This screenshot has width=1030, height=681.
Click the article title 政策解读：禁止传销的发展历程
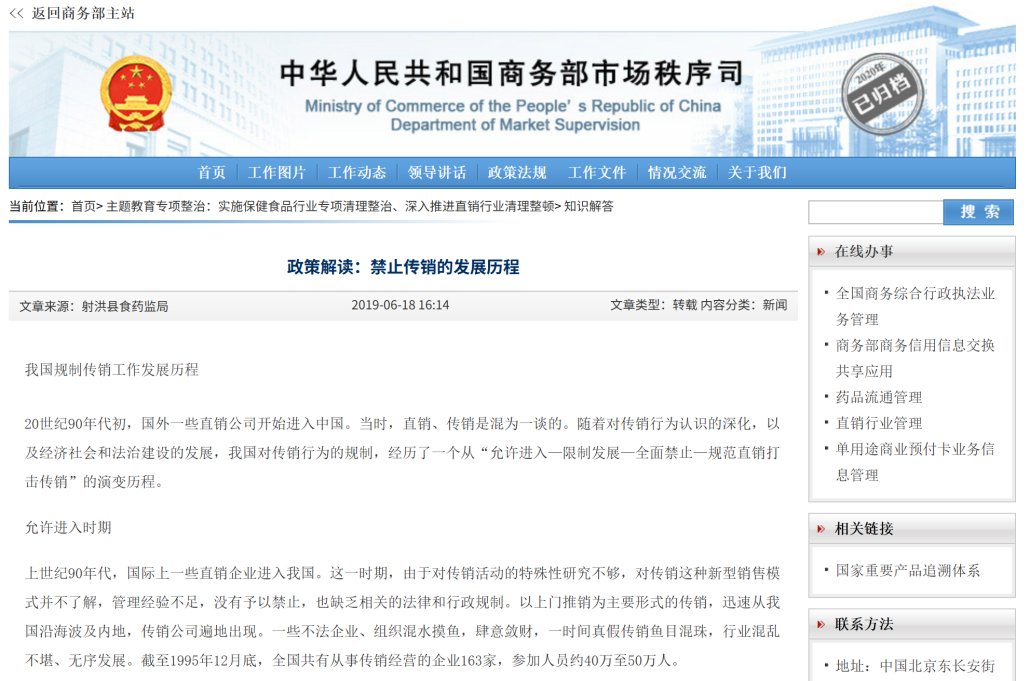[403, 267]
